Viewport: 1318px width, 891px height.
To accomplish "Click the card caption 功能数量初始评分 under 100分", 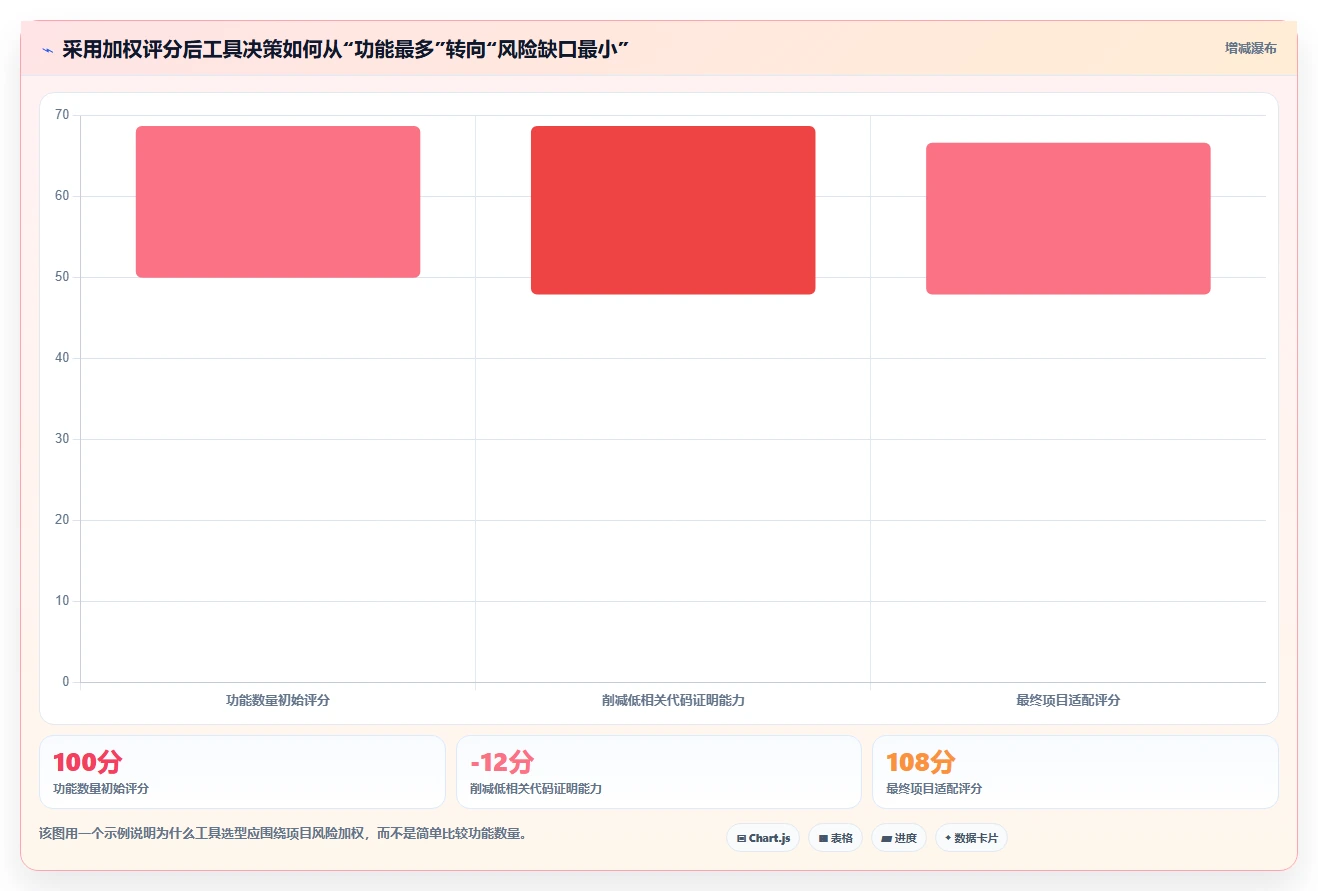I will point(101,788).
